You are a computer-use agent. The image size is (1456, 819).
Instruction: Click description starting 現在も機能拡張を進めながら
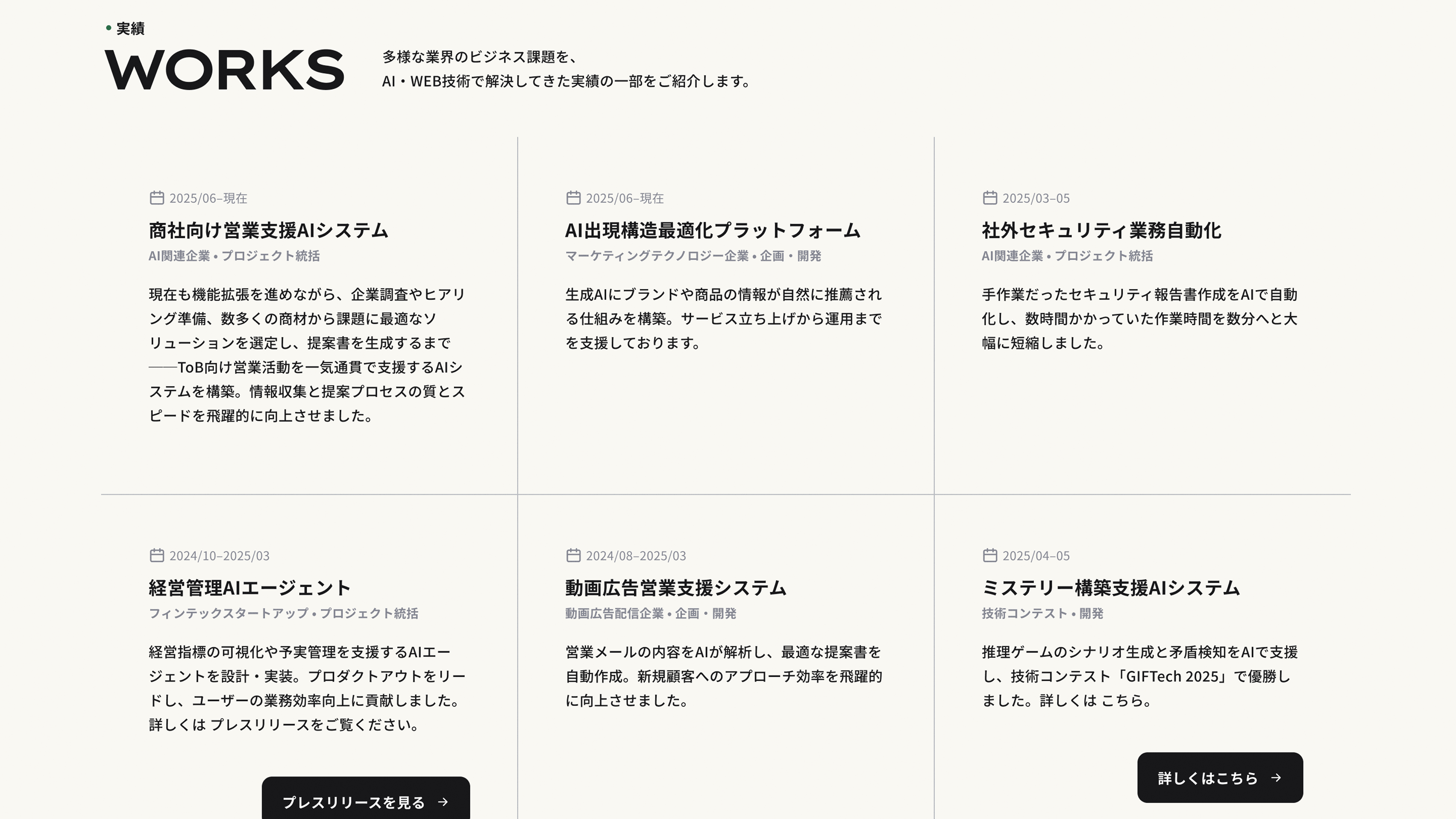[x=307, y=355]
